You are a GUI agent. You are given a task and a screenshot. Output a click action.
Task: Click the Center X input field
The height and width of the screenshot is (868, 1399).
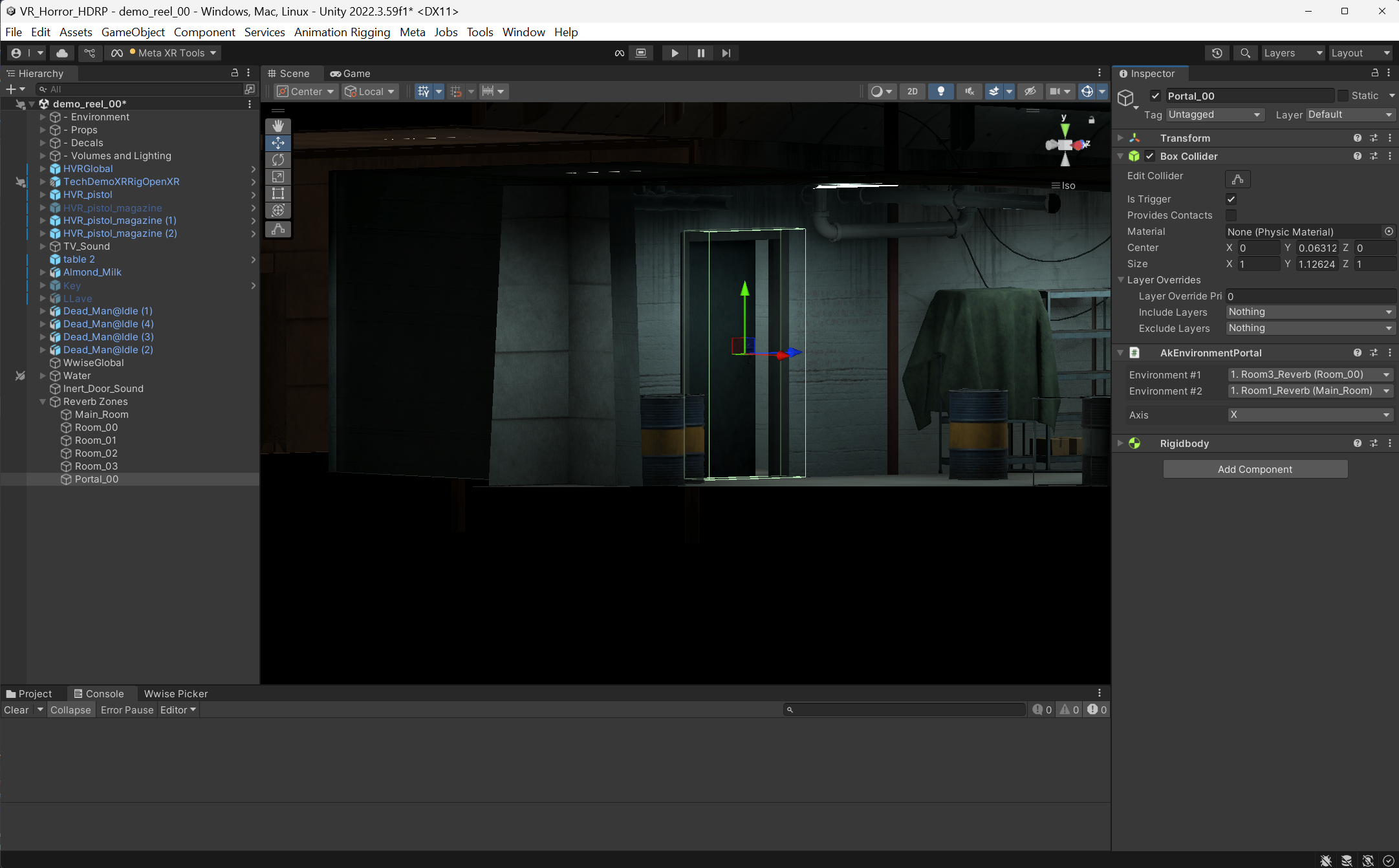pyautogui.click(x=1257, y=248)
